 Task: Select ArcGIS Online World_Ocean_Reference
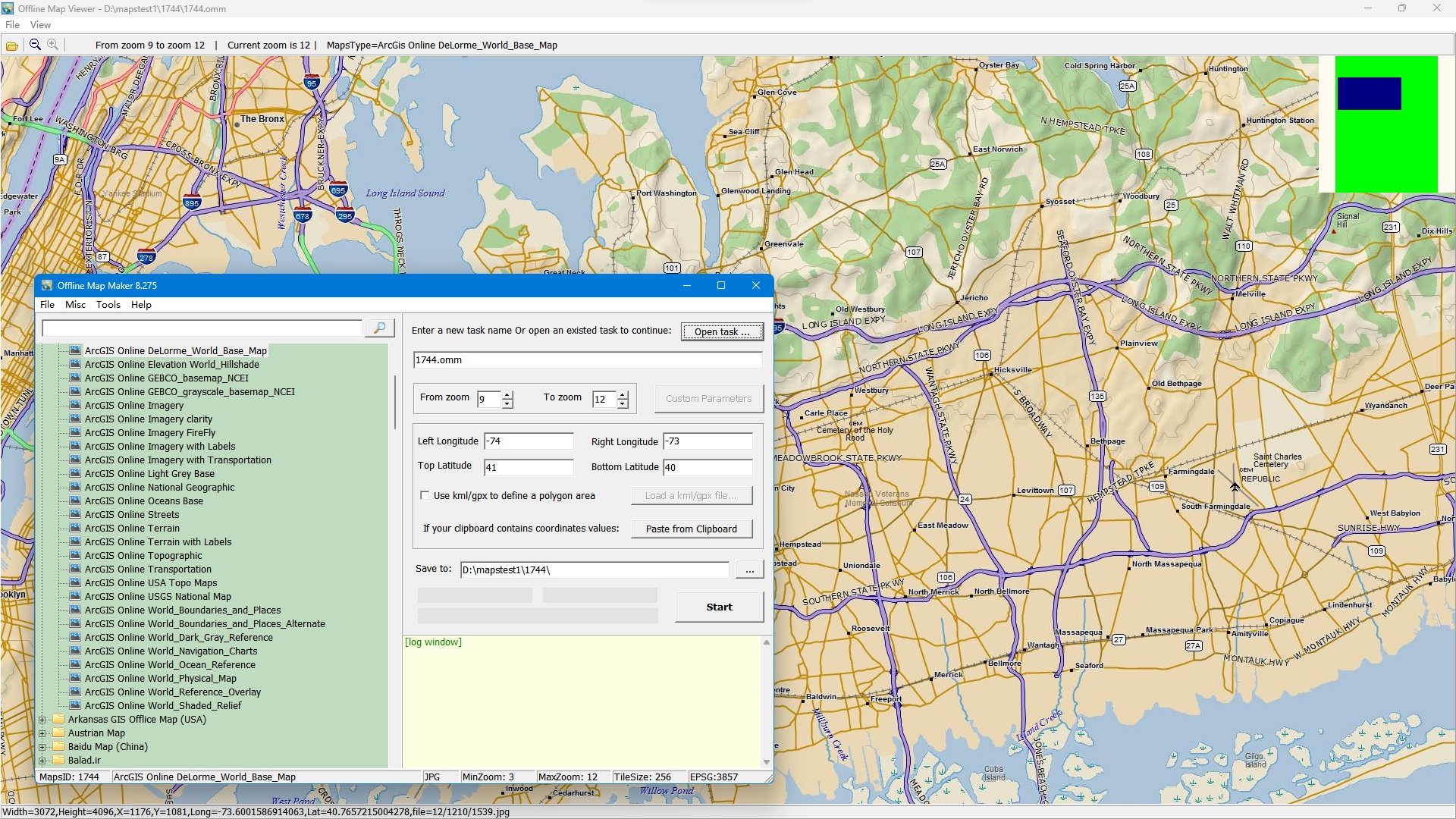tap(170, 664)
